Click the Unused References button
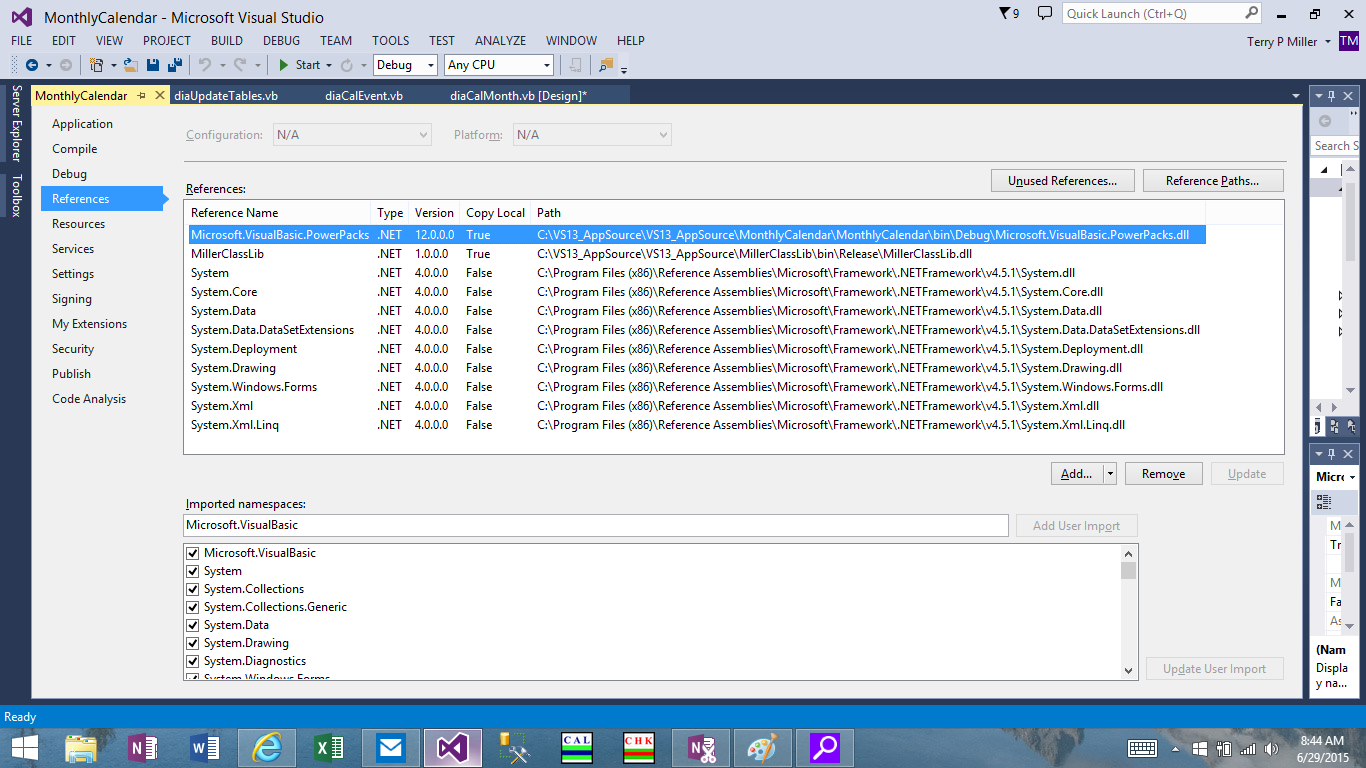Image resolution: width=1366 pixels, height=768 pixels. click(1063, 181)
